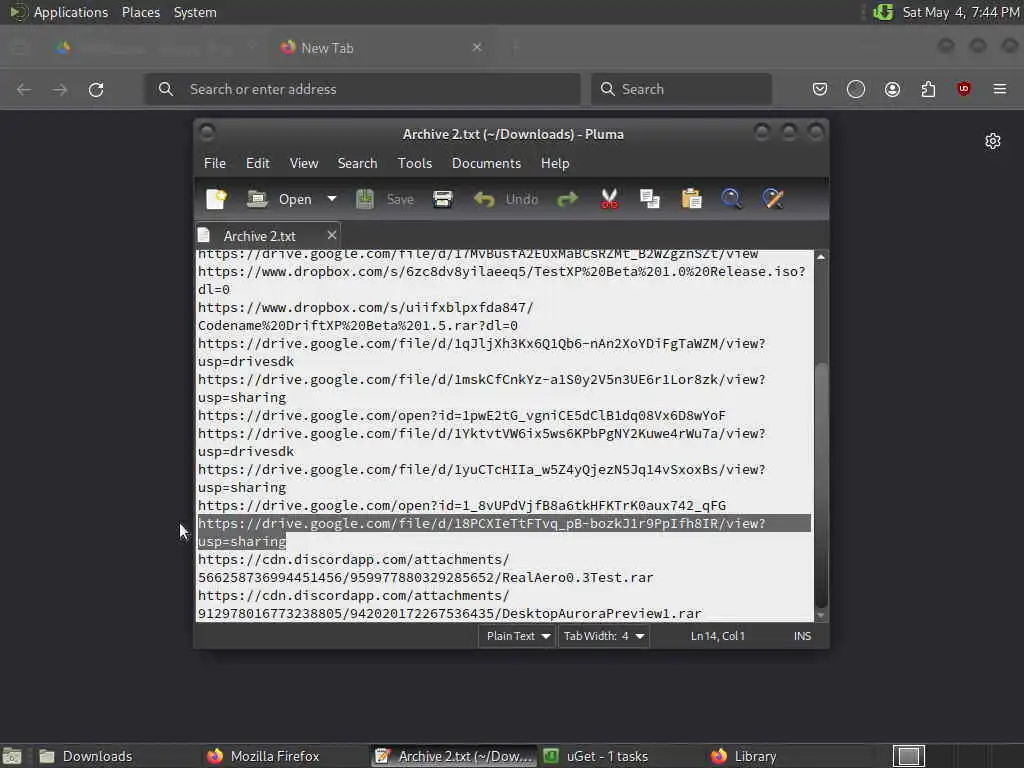Click the Firefox circular toolbar icon beside Pocket
This screenshot has height=768, width=1024.
tap(856, 89)
